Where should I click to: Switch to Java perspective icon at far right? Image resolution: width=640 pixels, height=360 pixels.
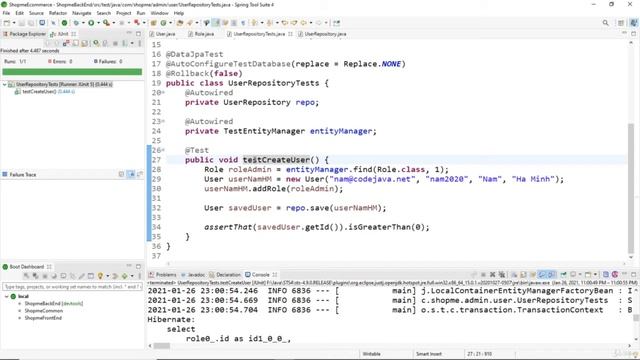click(x=634, y=23)
